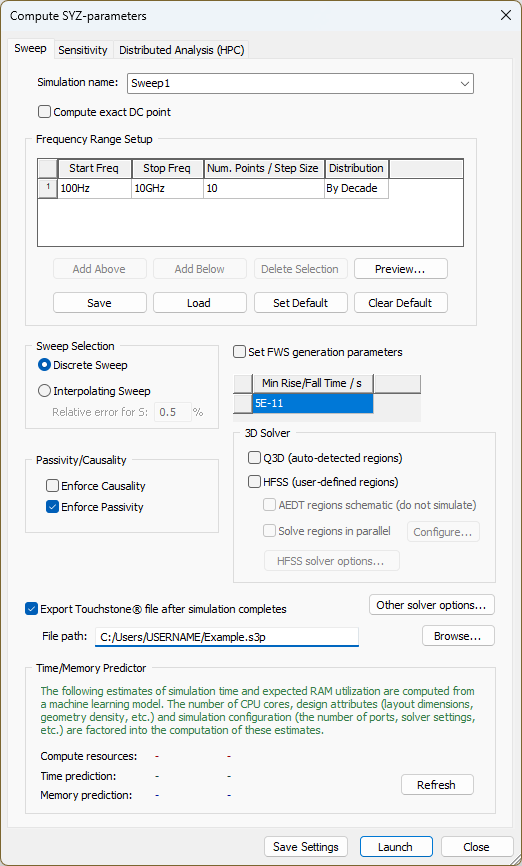Viewport: 522px width, 866px height.
Task: Click the Save Settings button
Action: pyautogui.click(x=305, y=847)
